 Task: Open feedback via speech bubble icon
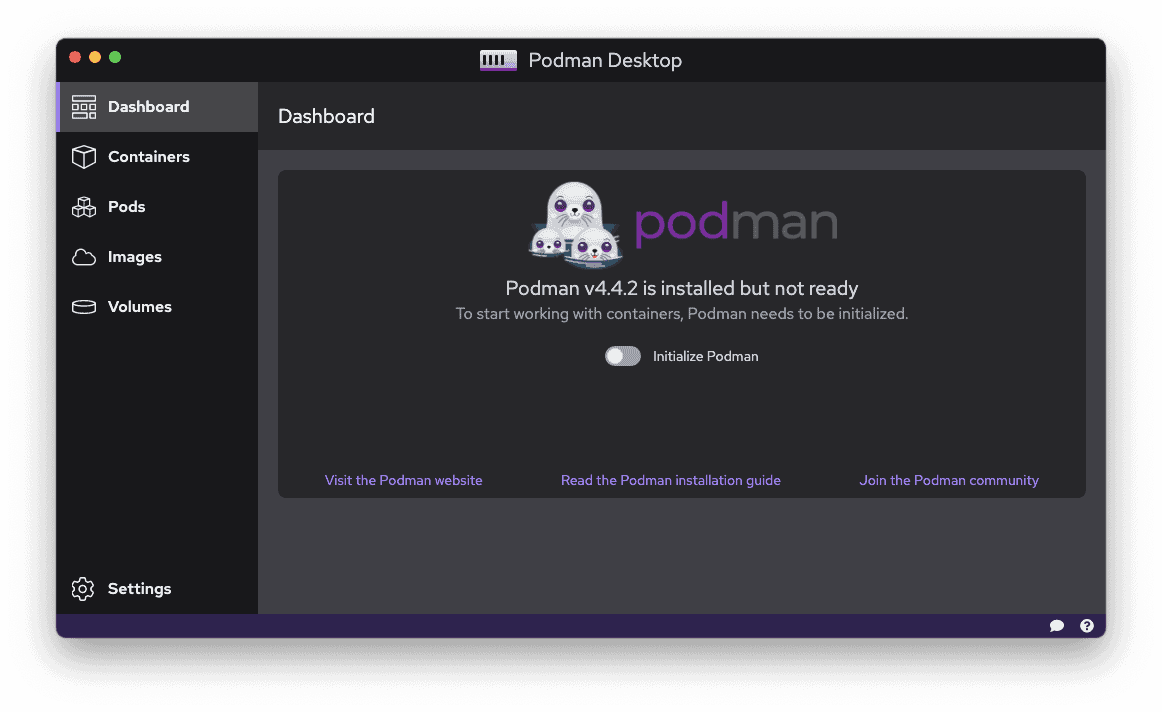pyautogui.click(x=1057, y=626)
